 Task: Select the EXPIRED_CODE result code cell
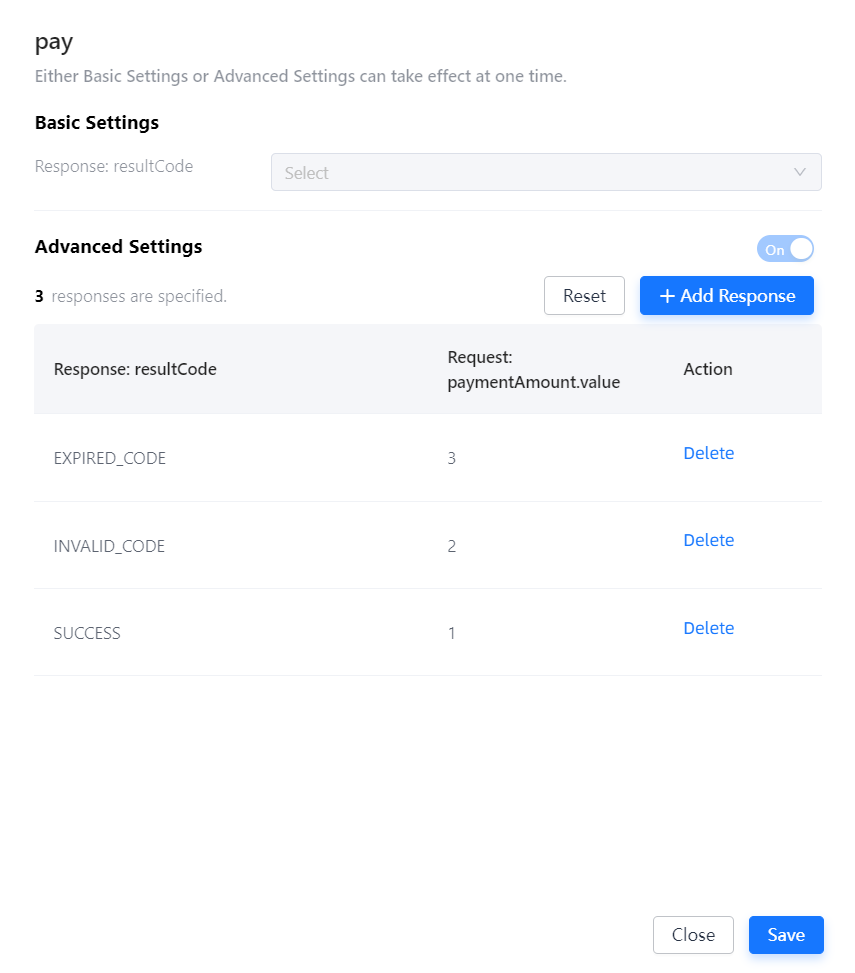pos(110,458)
